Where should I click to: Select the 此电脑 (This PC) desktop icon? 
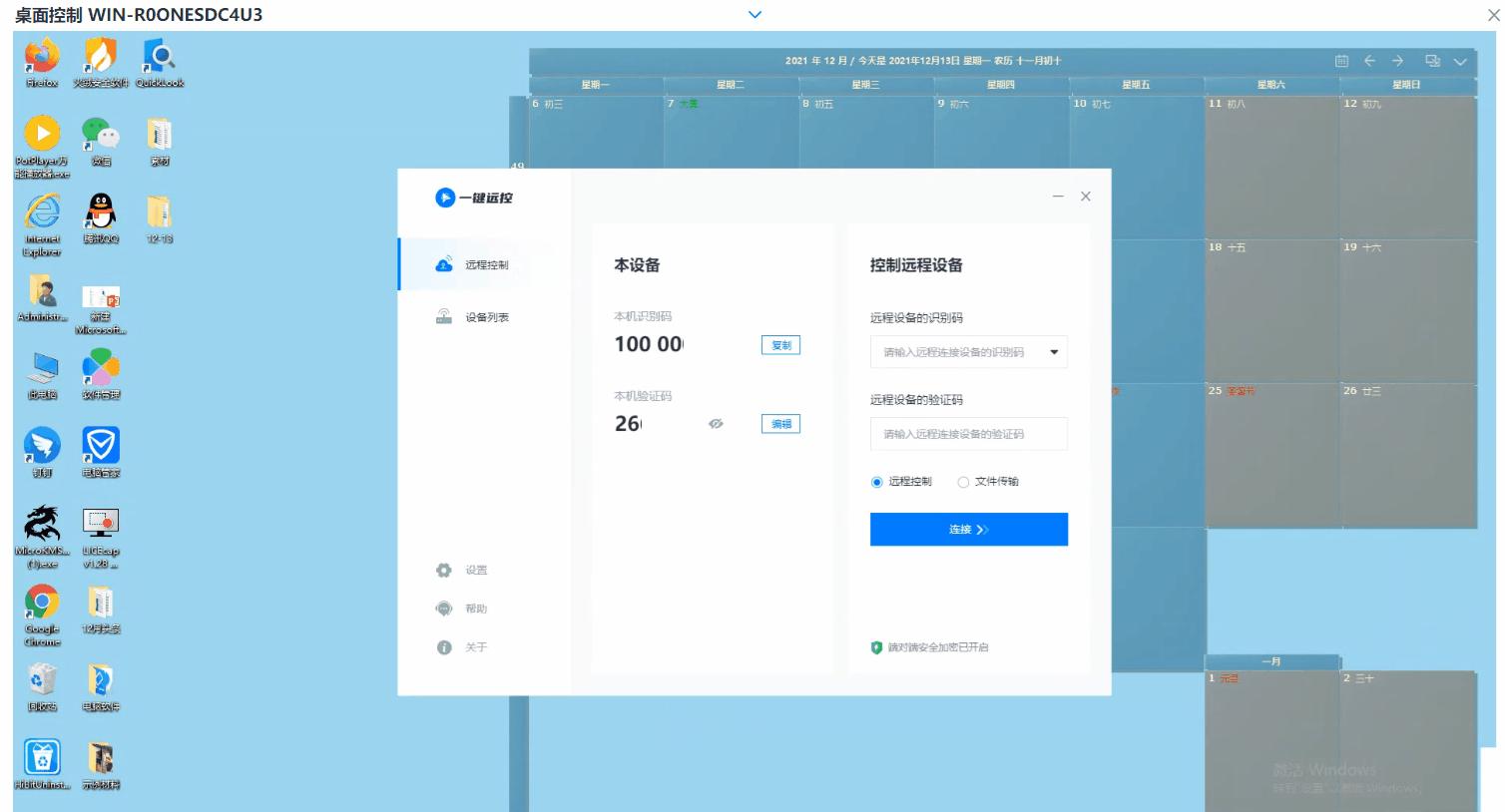tap(42, 374)
